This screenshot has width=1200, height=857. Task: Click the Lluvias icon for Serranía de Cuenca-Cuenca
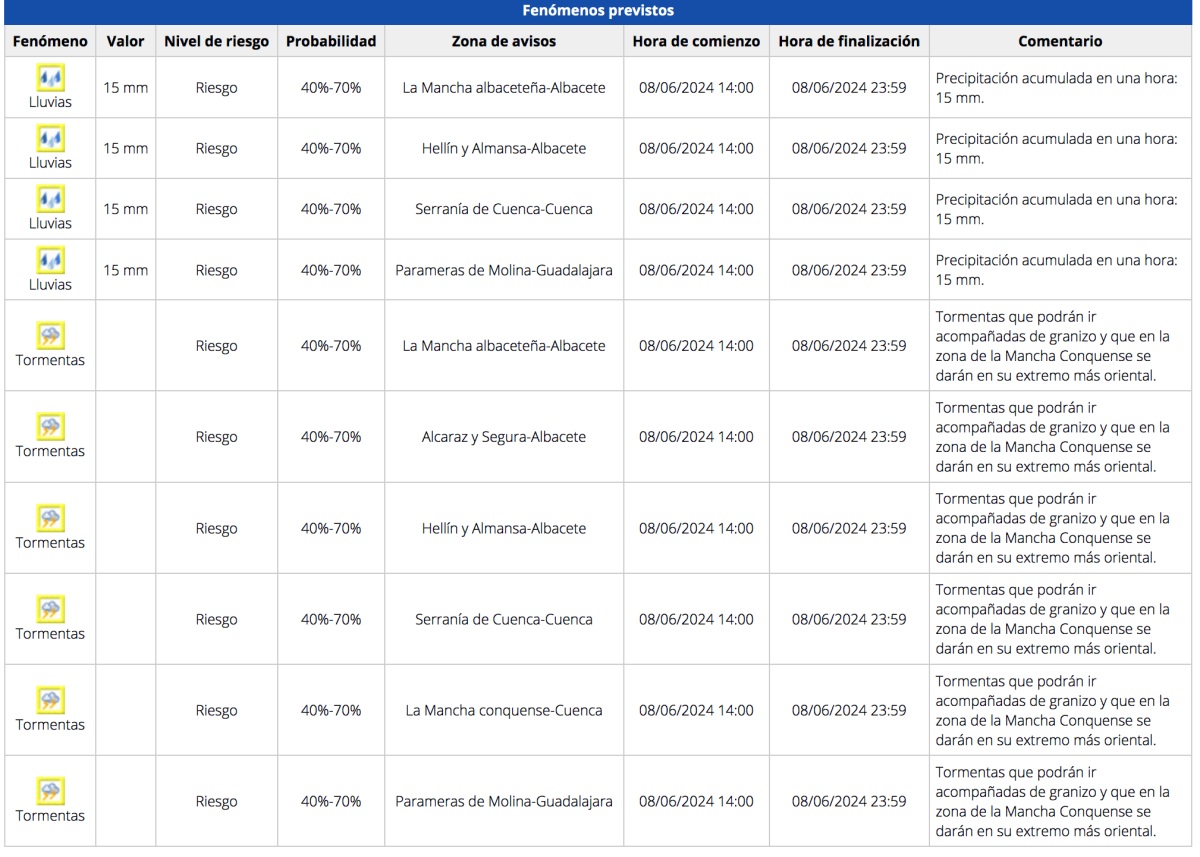click(x=50, y=200)
